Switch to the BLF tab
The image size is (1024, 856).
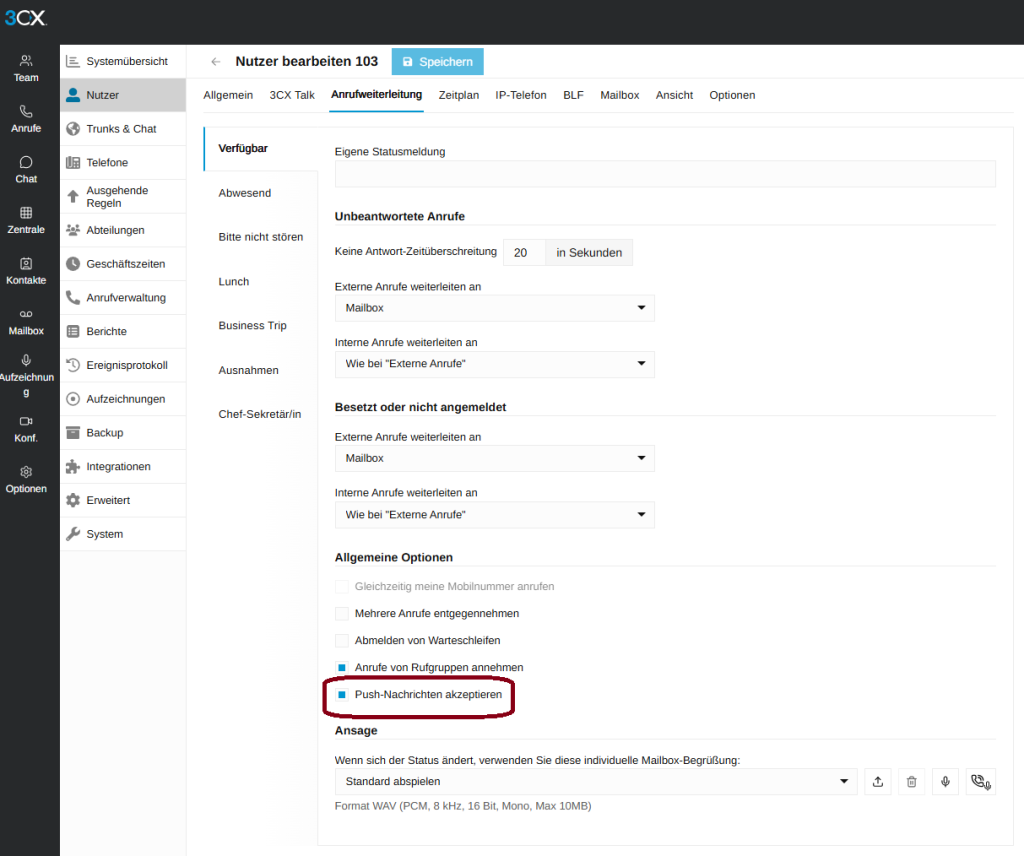click(x=573, y=95)
